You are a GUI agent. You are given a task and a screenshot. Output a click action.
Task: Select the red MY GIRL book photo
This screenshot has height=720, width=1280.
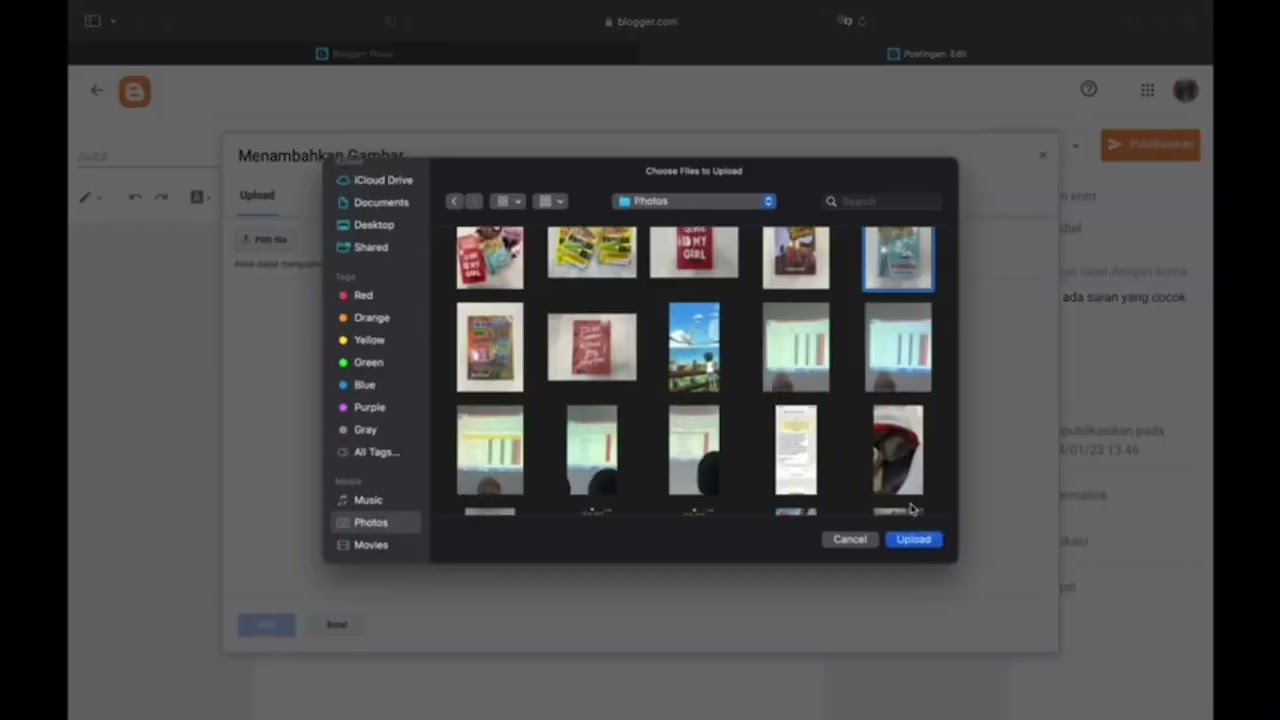coord(694,252)
